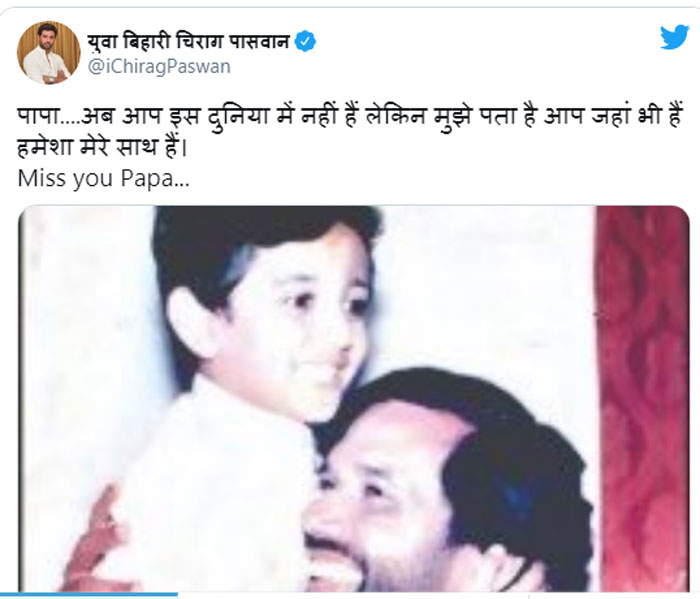Click the blue Twitter bird logo
This screenshot has width=700, height=599.
point(675,37)
